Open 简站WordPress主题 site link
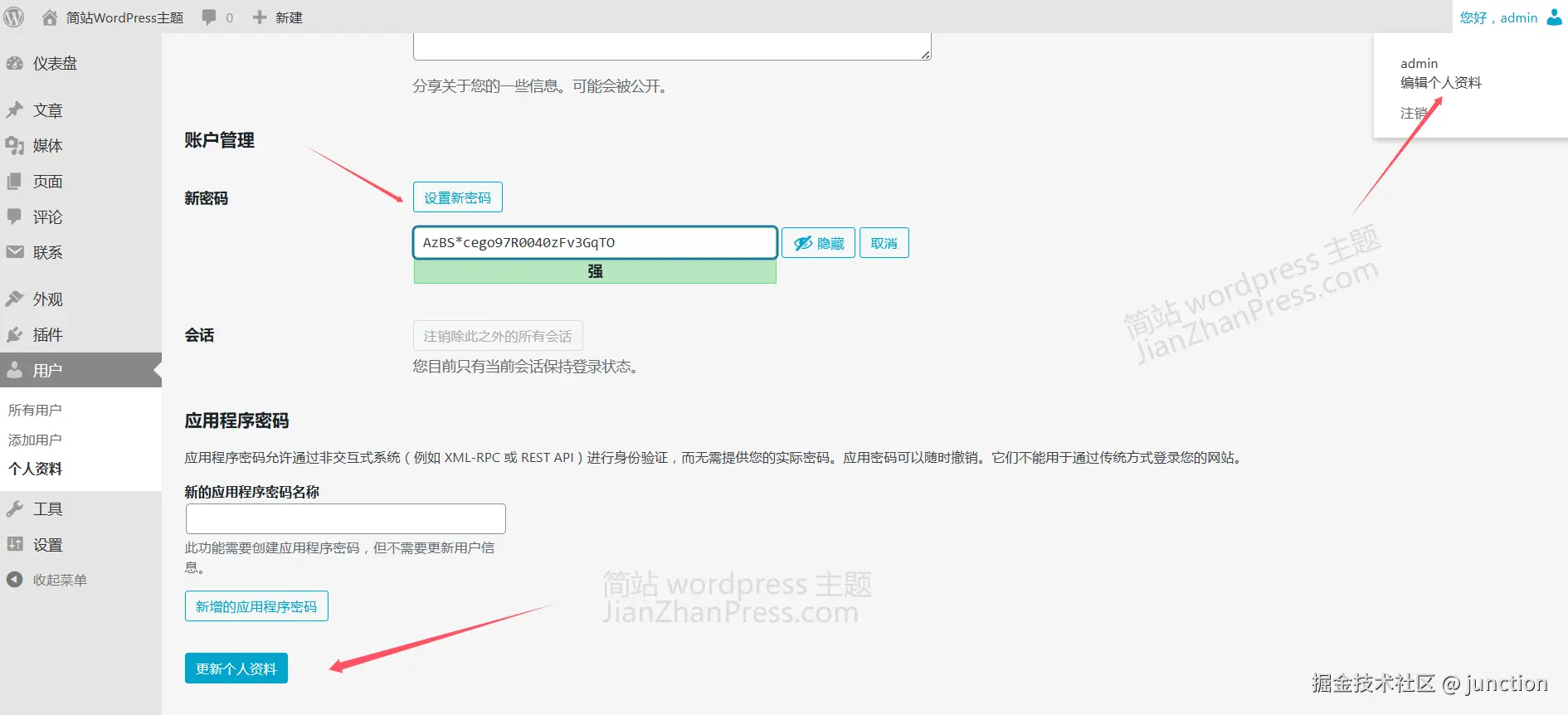The height and width of the screenshot is (715, 1568). (124, 17)
